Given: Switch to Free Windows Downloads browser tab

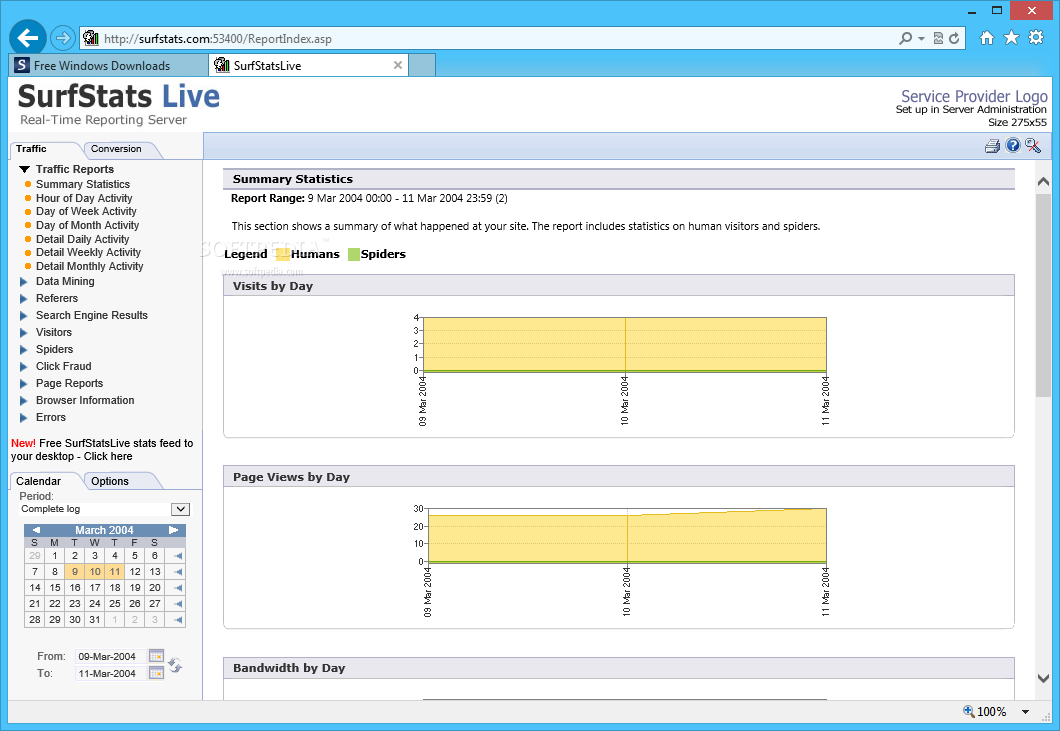Looking at the screenshot, I should [110, 66].
